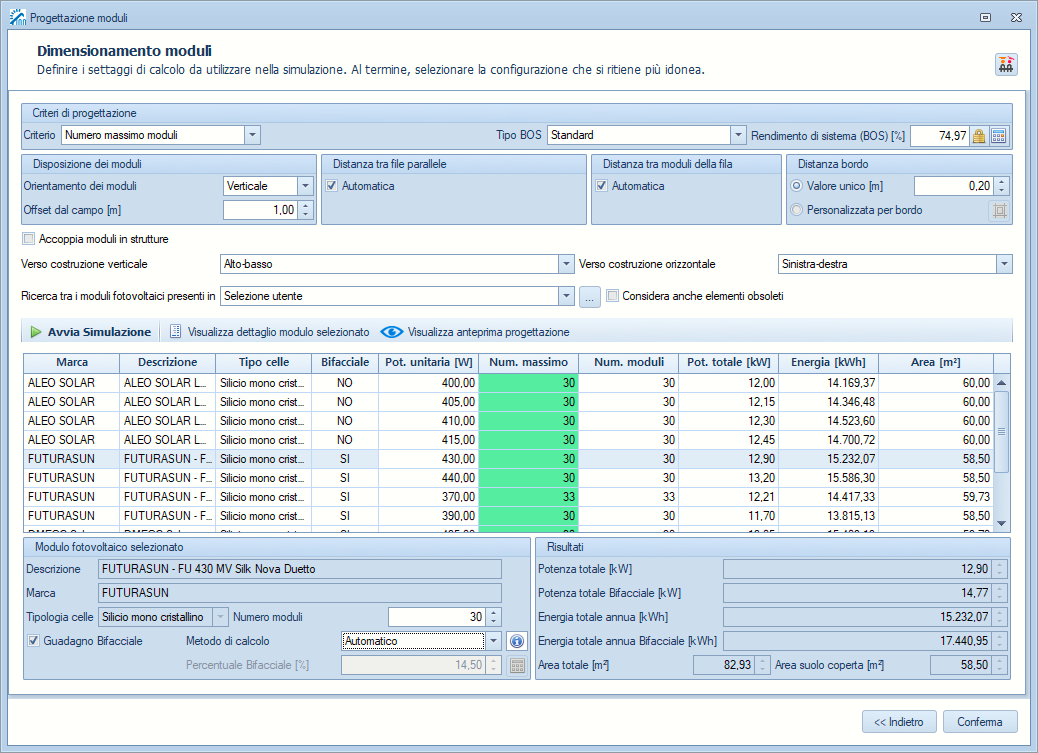The image size is (1038, 753).
Task: Enable Considera anche elementi obsoleti
Action: coord(613,296)
